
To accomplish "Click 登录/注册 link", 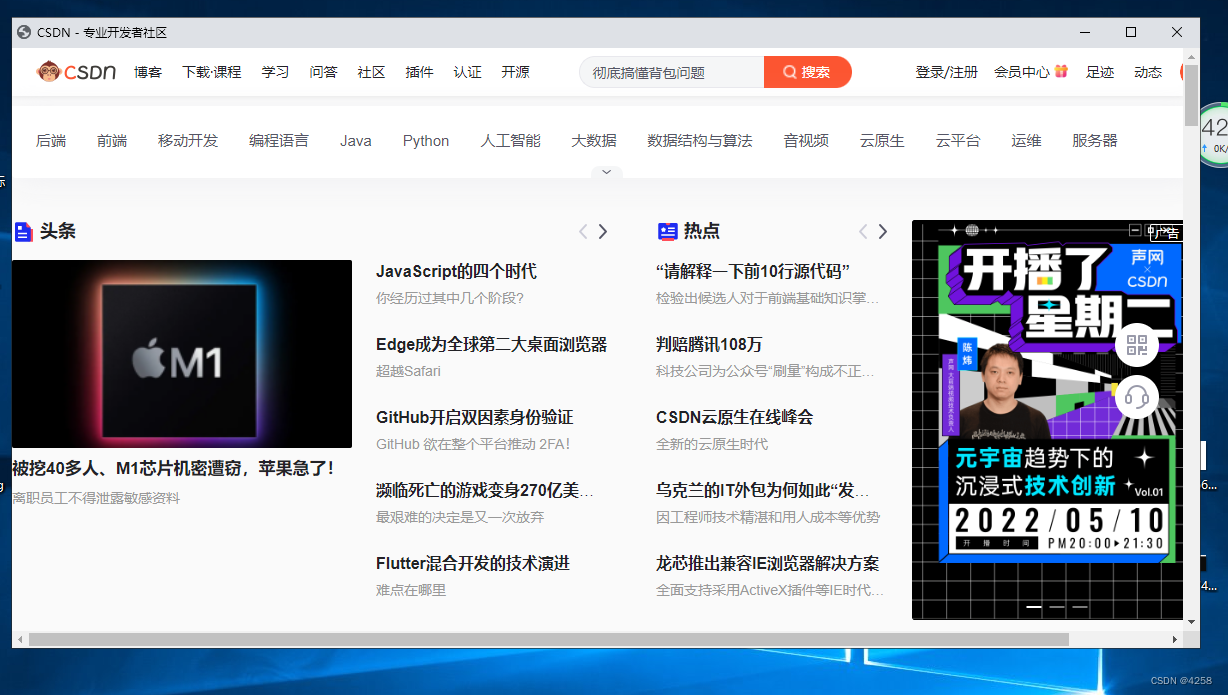I will click(x=946, y=72).
